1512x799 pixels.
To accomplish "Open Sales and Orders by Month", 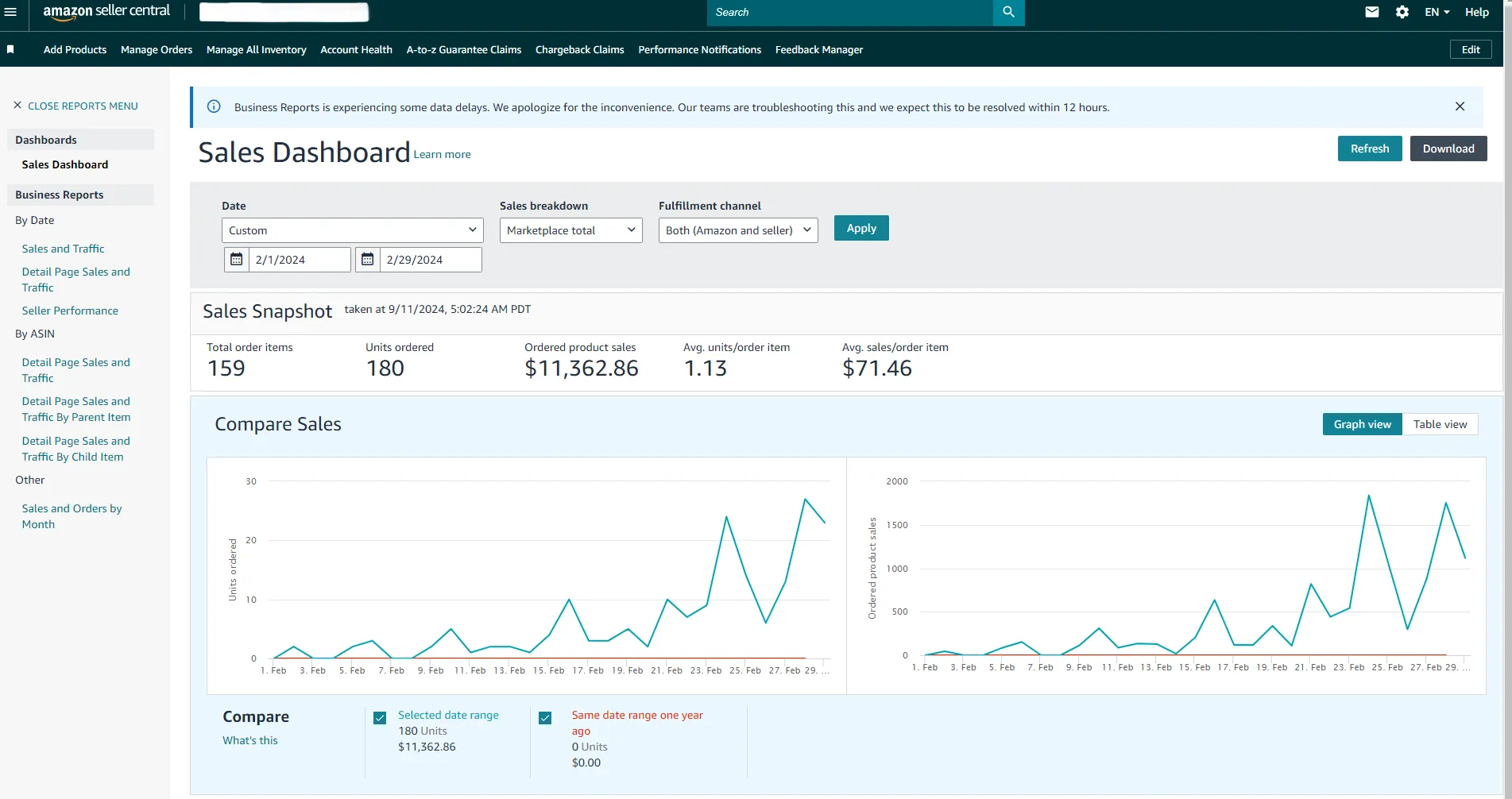I will 72,516.
